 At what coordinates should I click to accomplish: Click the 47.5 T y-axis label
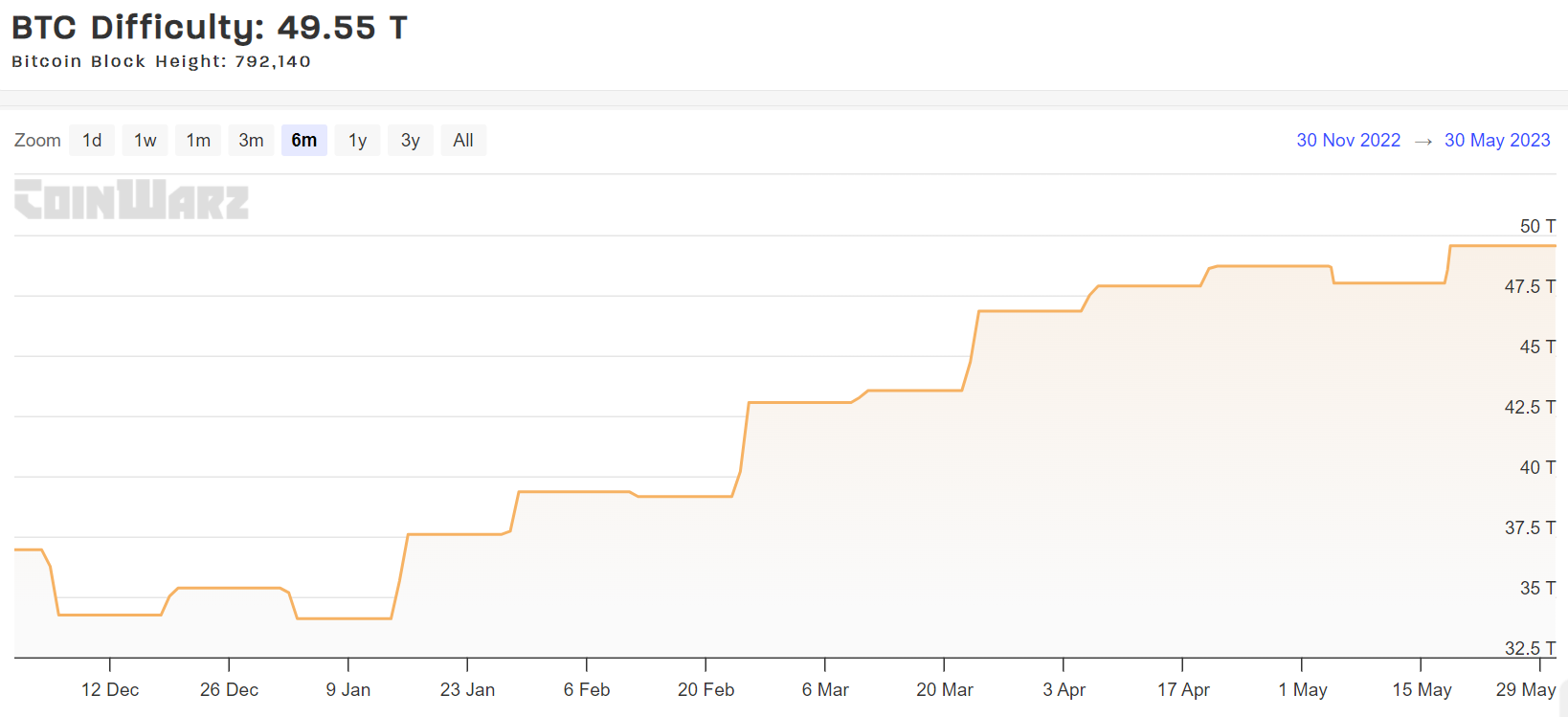(1530, 286)
